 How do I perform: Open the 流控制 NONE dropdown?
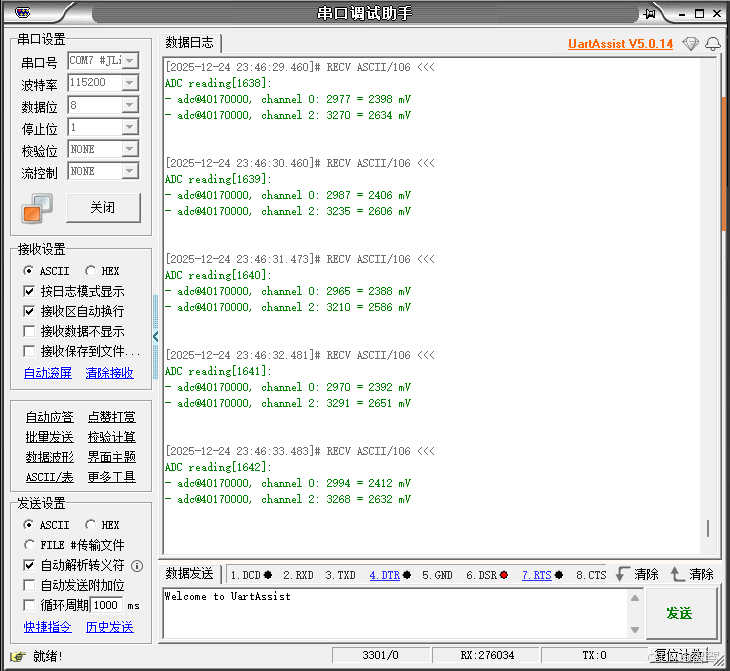click(x=130, y=171)
